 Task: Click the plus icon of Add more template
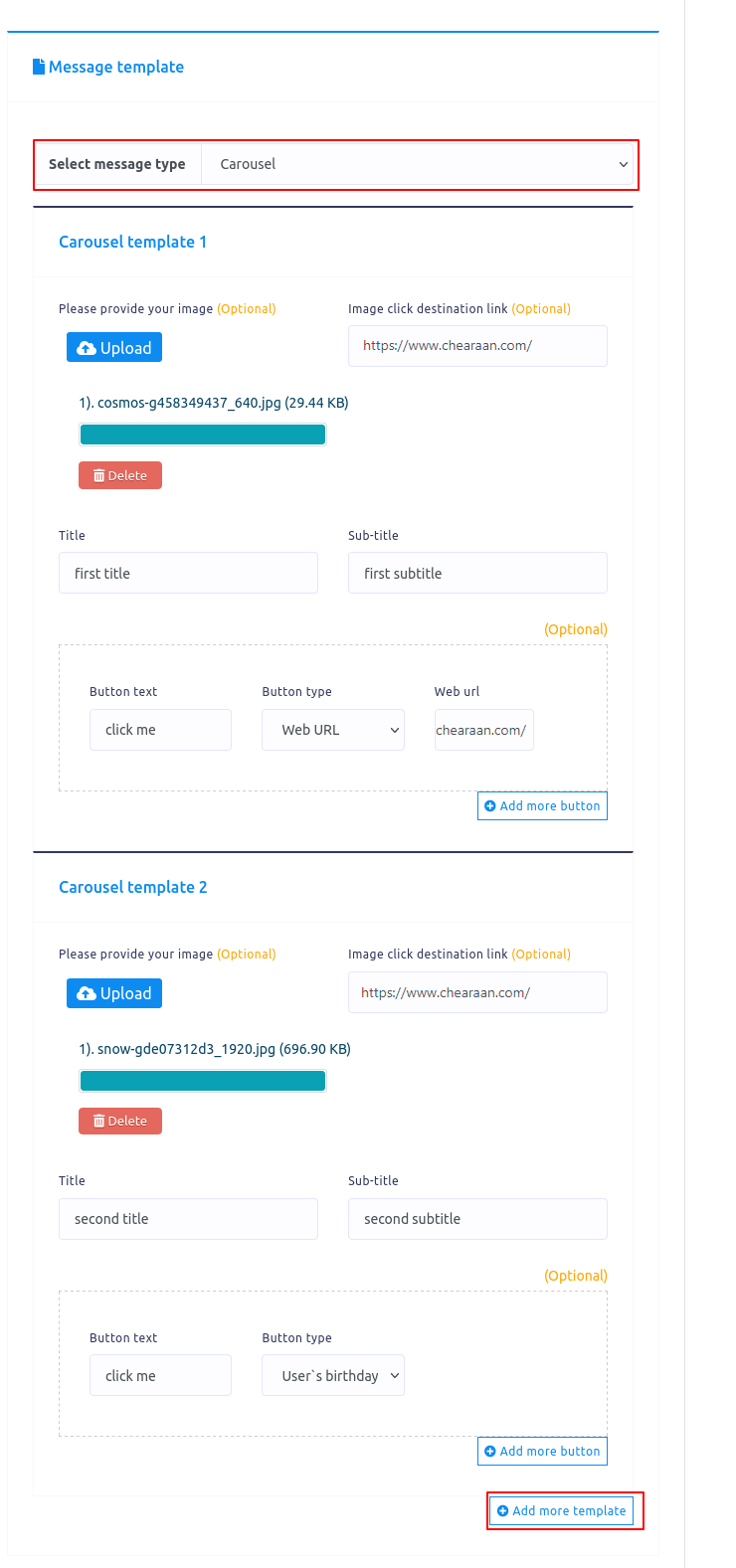[503, 1511]
